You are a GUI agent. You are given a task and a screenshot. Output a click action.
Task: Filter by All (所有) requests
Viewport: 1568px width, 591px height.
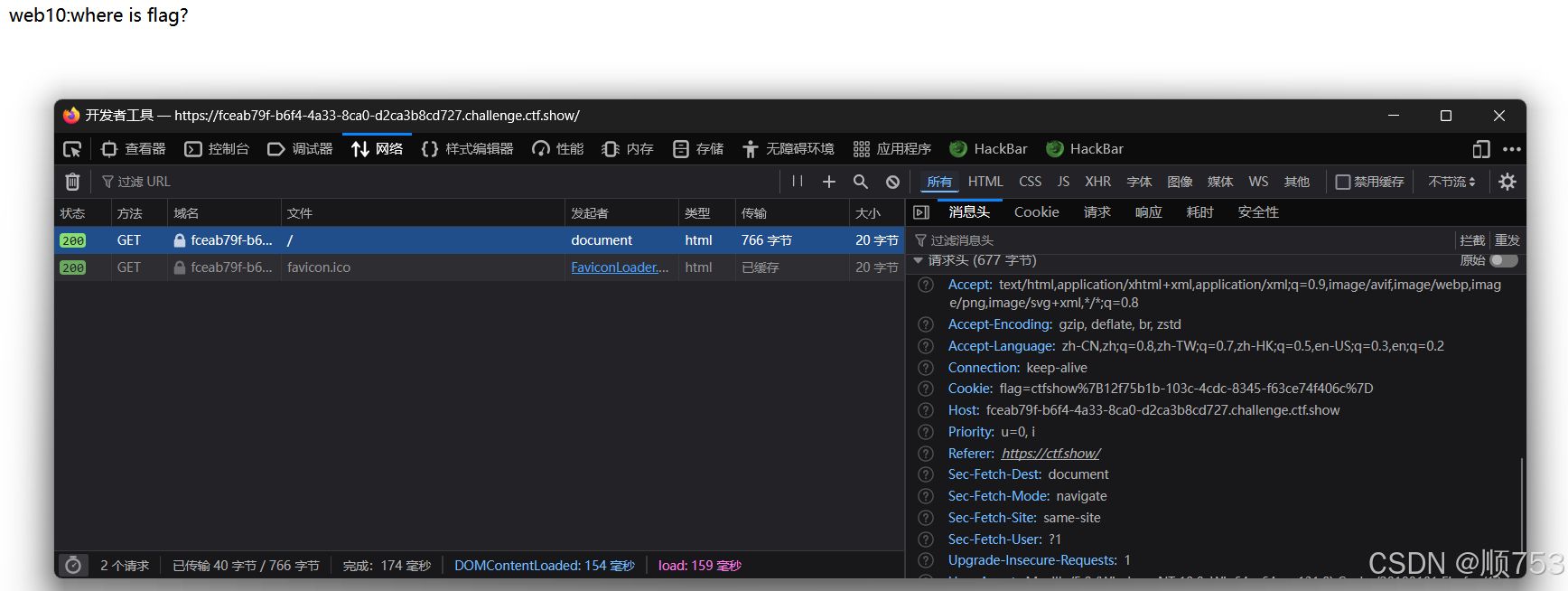[939, 182]
